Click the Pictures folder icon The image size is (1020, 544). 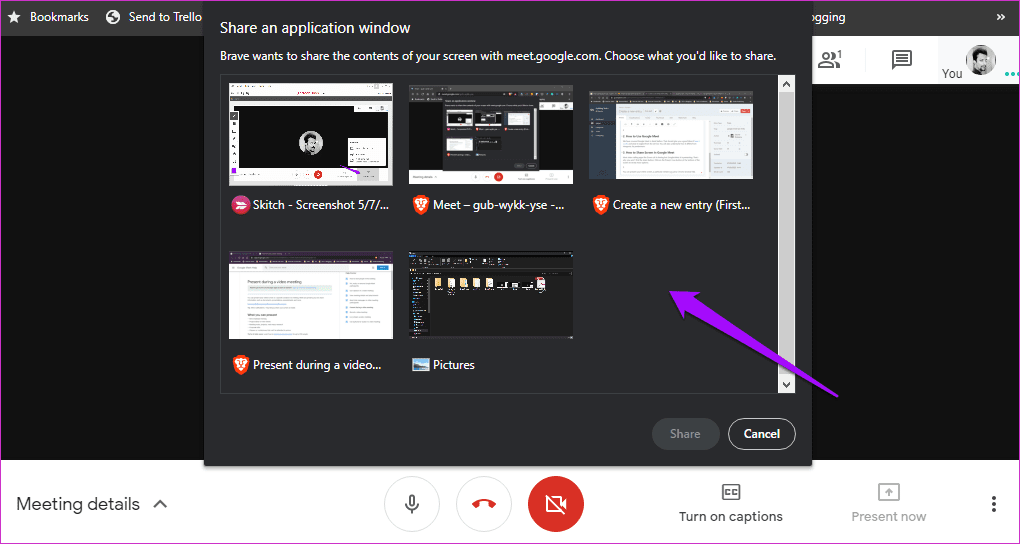[421, 364]
